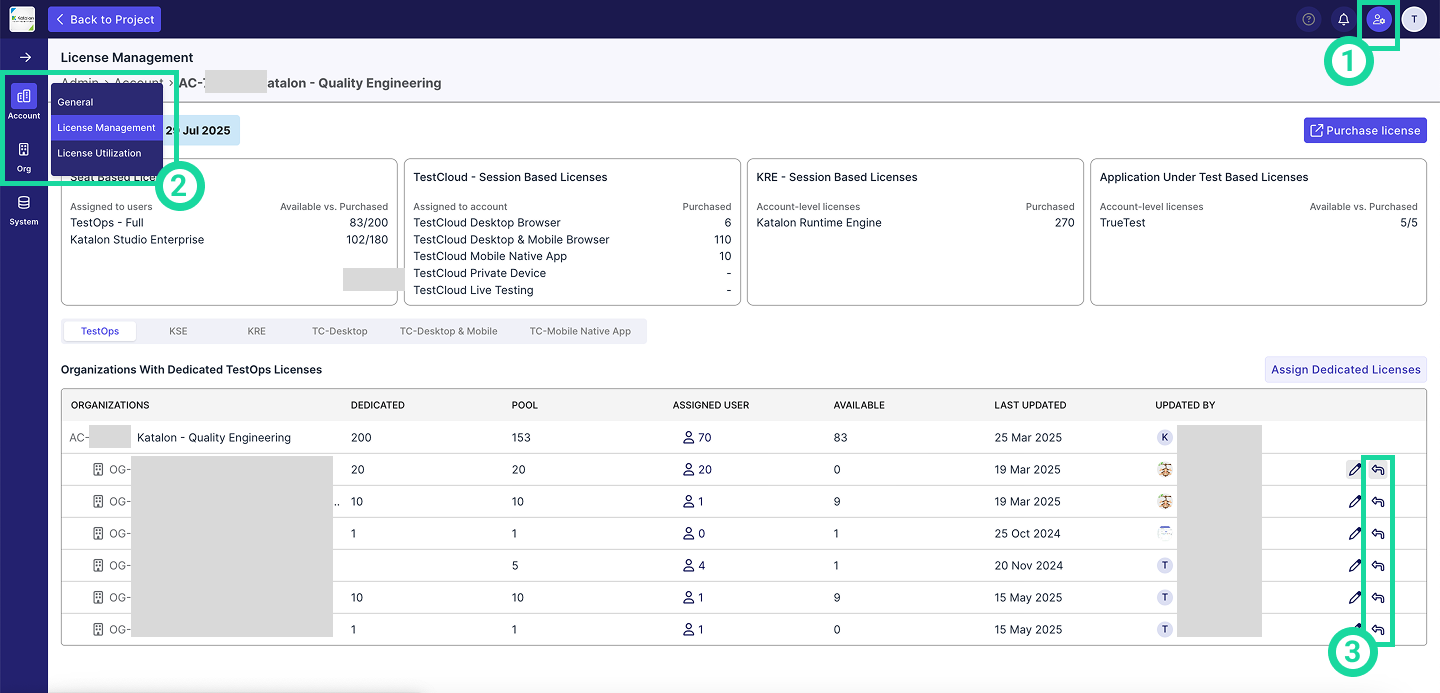Click the LAST UPDATED column header
This screenshot has width=1440, height=693.
[x=1030, y=405]
